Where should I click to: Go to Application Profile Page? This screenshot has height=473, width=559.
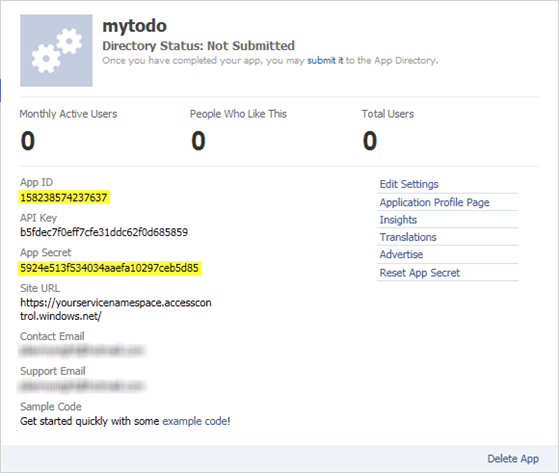434,202
